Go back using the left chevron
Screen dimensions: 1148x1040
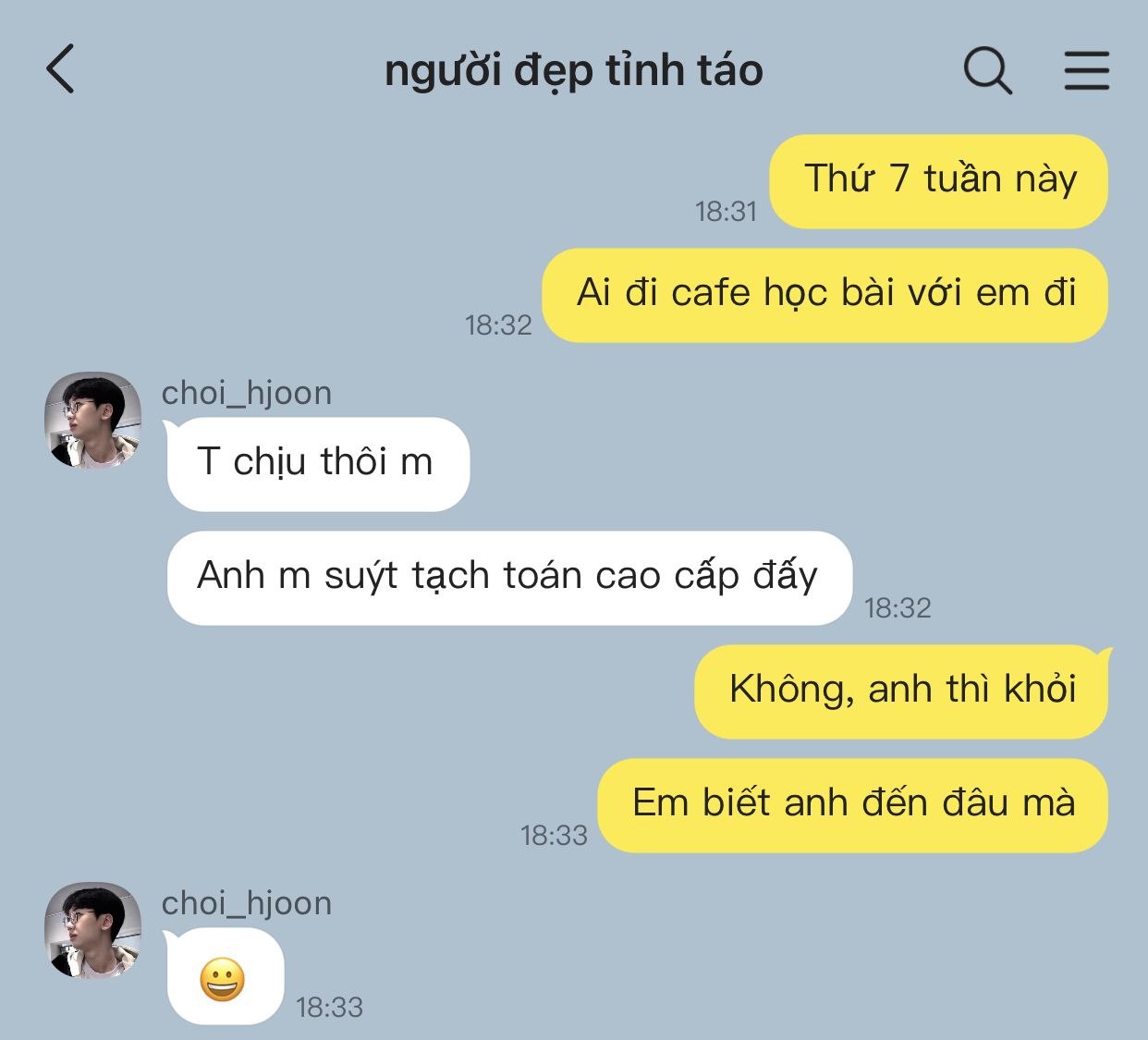(x=60, y=69)
